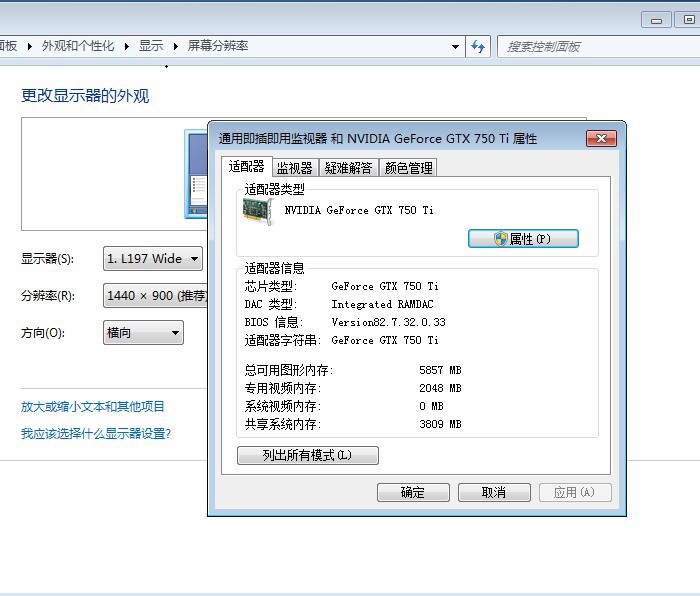
Task: Maximize the control panel window
Action: (x=689, y=20)
